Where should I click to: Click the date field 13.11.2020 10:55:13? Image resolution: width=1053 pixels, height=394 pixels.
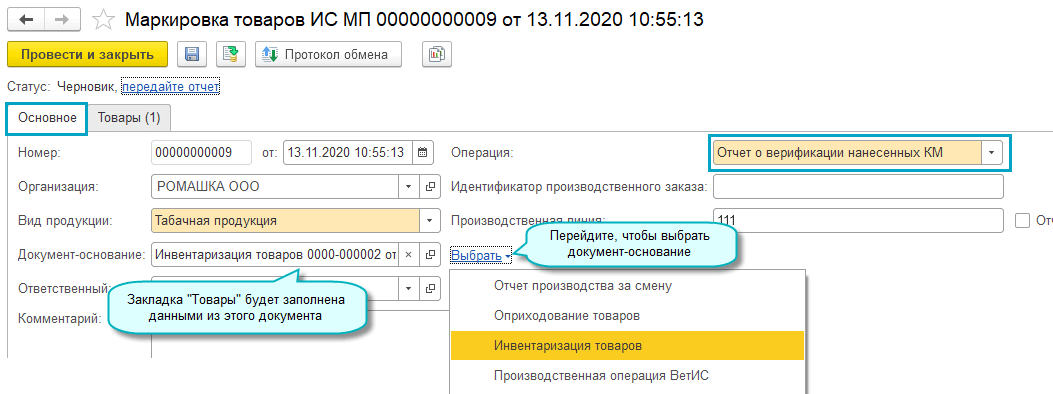click(x=348, y=152)
